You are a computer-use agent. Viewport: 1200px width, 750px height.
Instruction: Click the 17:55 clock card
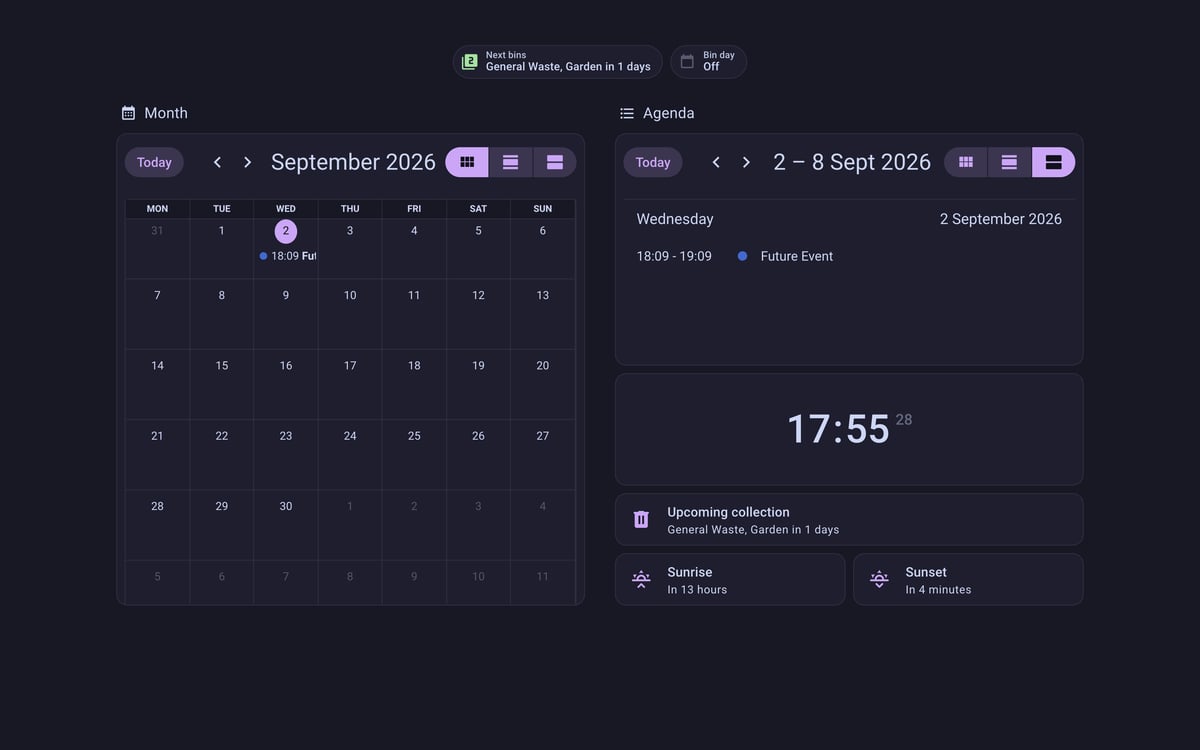tap(849, 430)
